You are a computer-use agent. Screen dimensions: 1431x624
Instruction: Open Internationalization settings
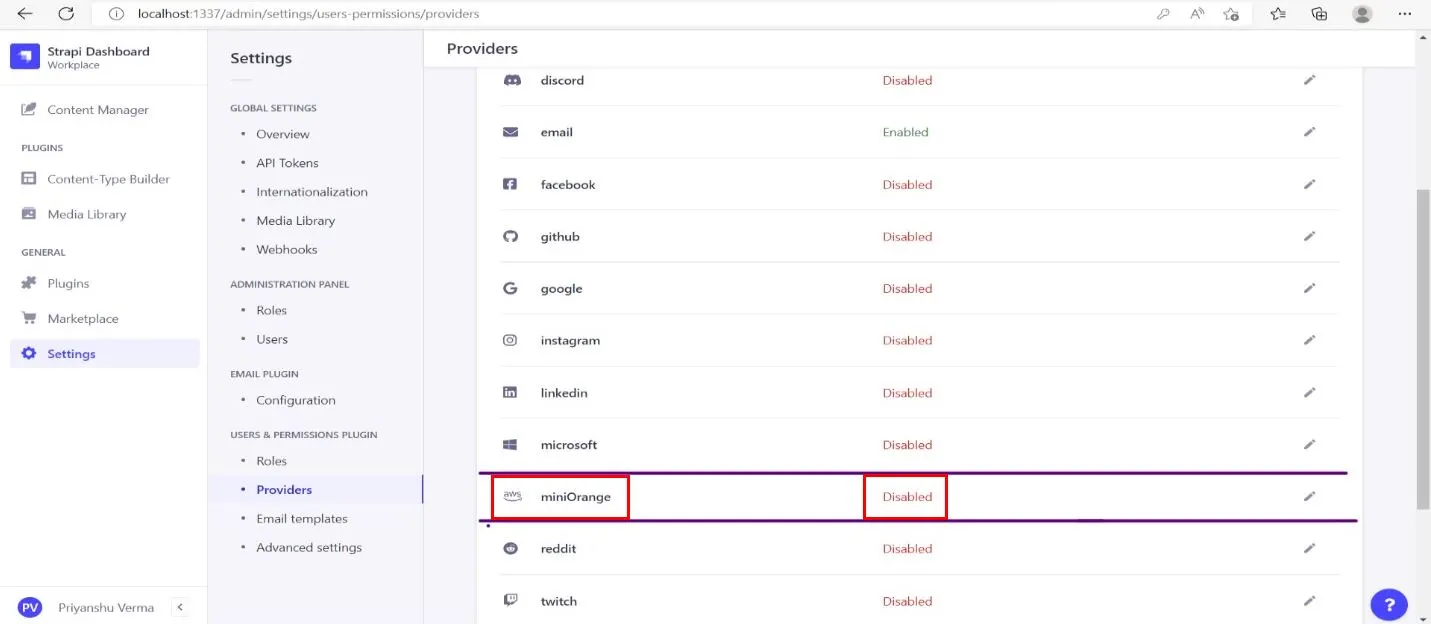(x=312, y=192)
